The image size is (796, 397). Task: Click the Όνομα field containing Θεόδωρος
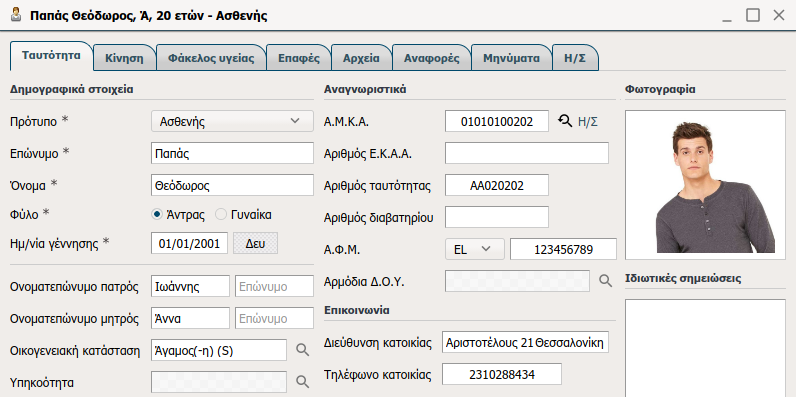[233, 185]
